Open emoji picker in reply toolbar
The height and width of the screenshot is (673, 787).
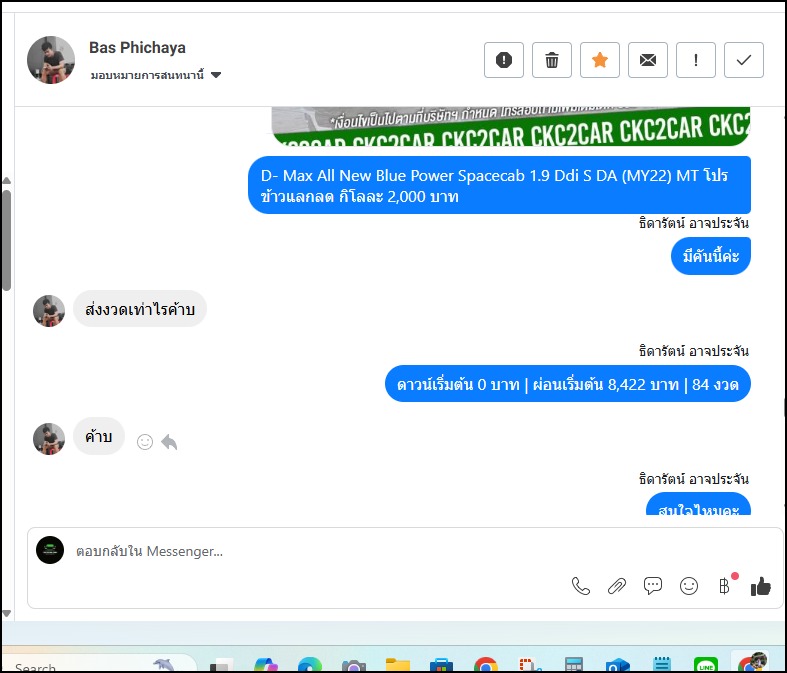coord(689,586)
